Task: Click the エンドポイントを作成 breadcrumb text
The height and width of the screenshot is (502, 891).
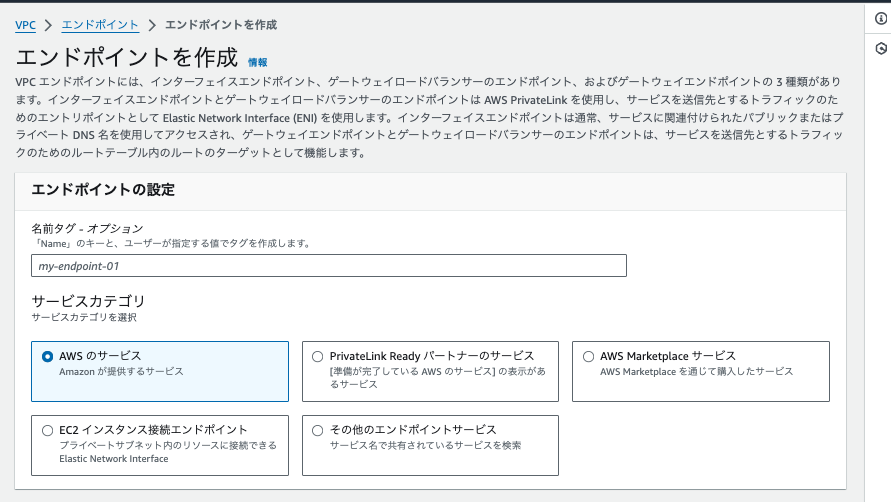Action: point(221,25)
